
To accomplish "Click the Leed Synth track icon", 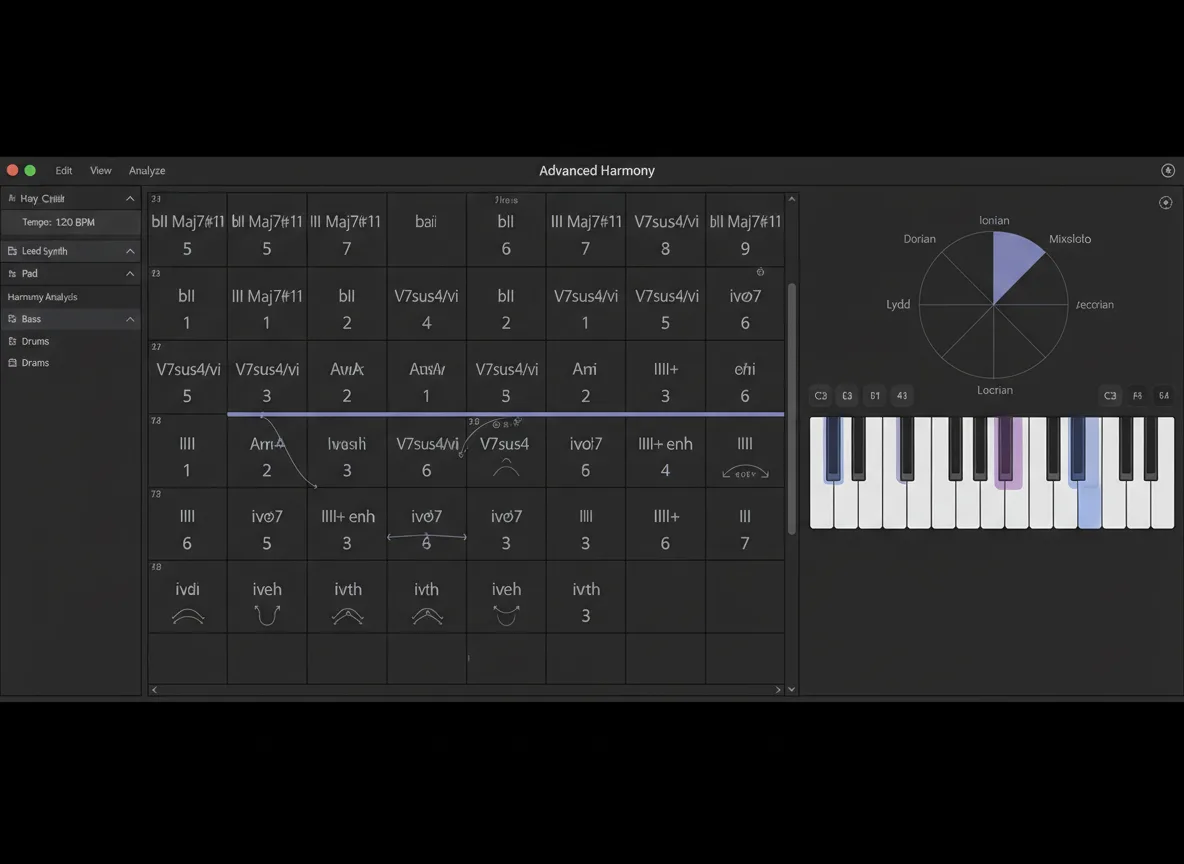I will click(12, 251).
